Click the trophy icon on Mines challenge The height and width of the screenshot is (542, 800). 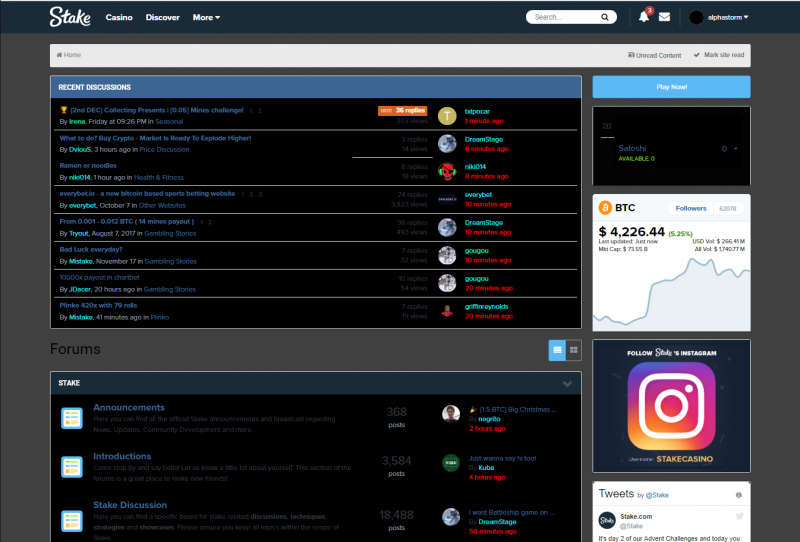(64, 110)
